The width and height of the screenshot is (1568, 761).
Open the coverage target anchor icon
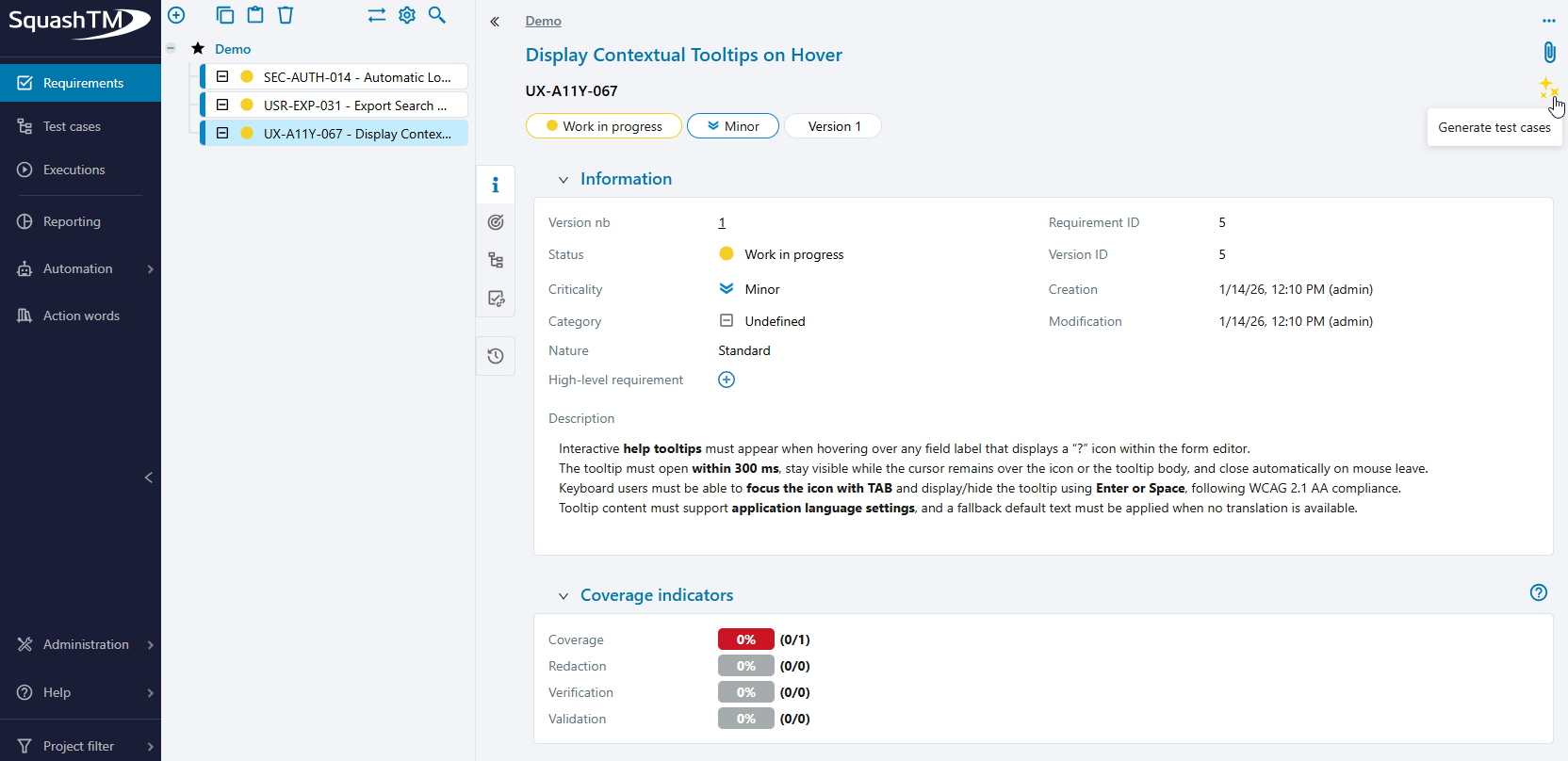496,222
